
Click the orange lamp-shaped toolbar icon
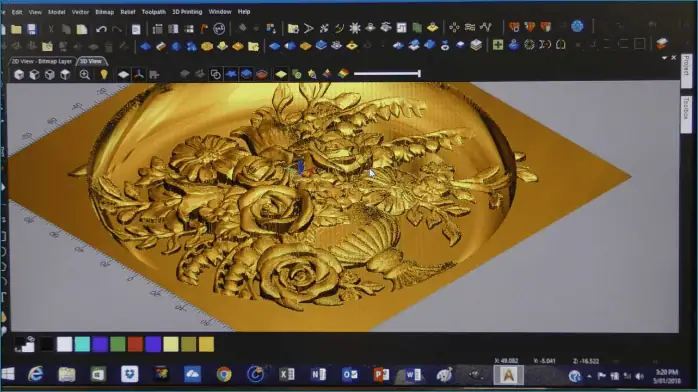[x=204, y=29]
